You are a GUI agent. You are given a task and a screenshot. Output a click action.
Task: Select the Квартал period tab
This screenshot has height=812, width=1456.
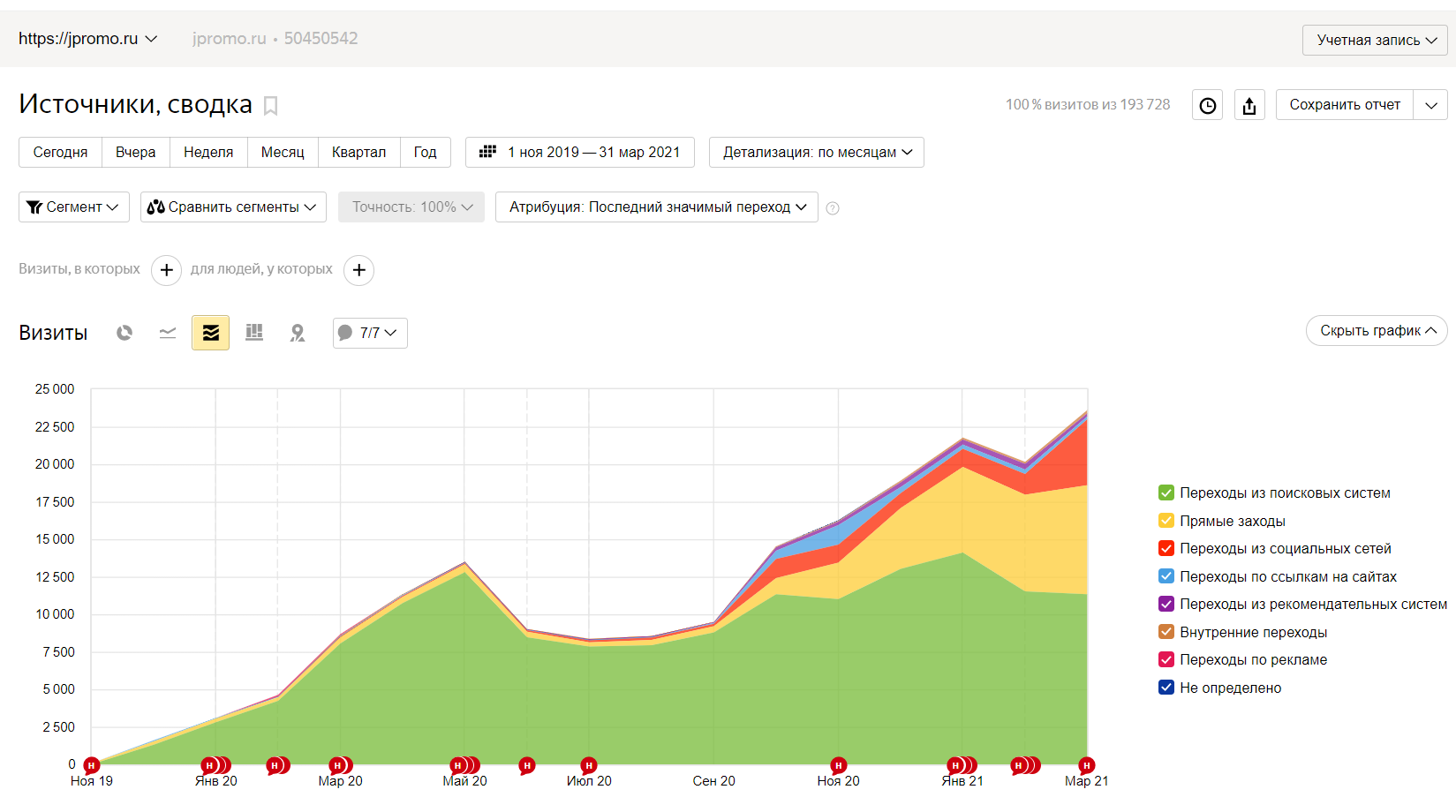coord(358,152)
